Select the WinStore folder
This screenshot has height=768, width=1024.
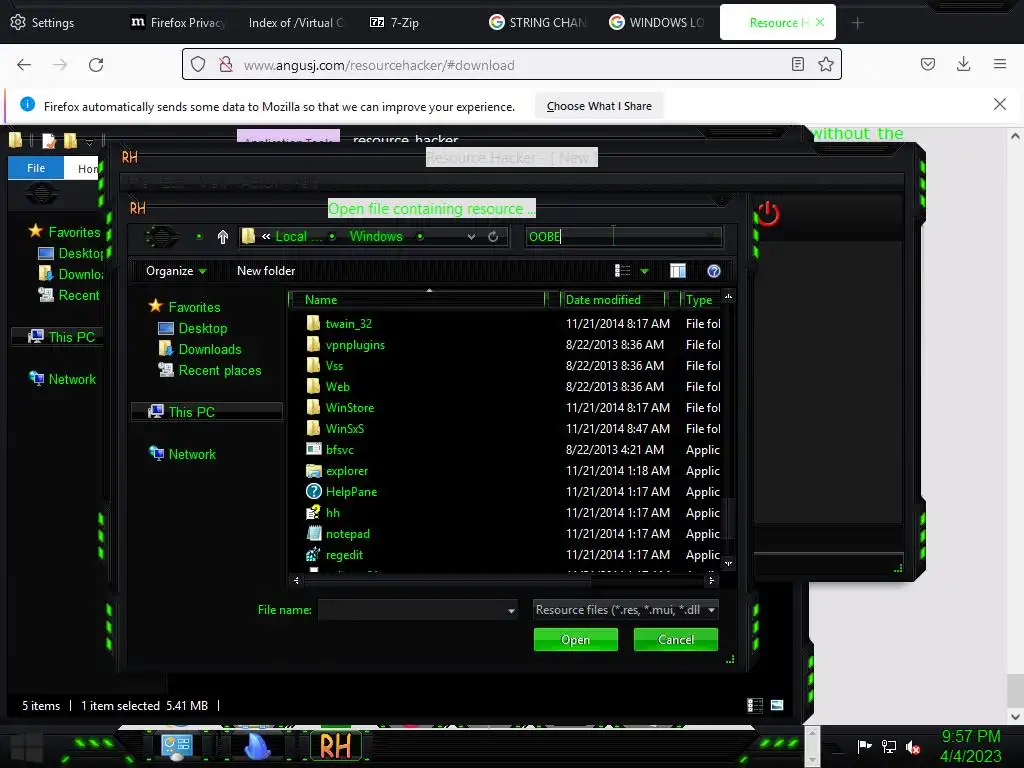point(349,408)
